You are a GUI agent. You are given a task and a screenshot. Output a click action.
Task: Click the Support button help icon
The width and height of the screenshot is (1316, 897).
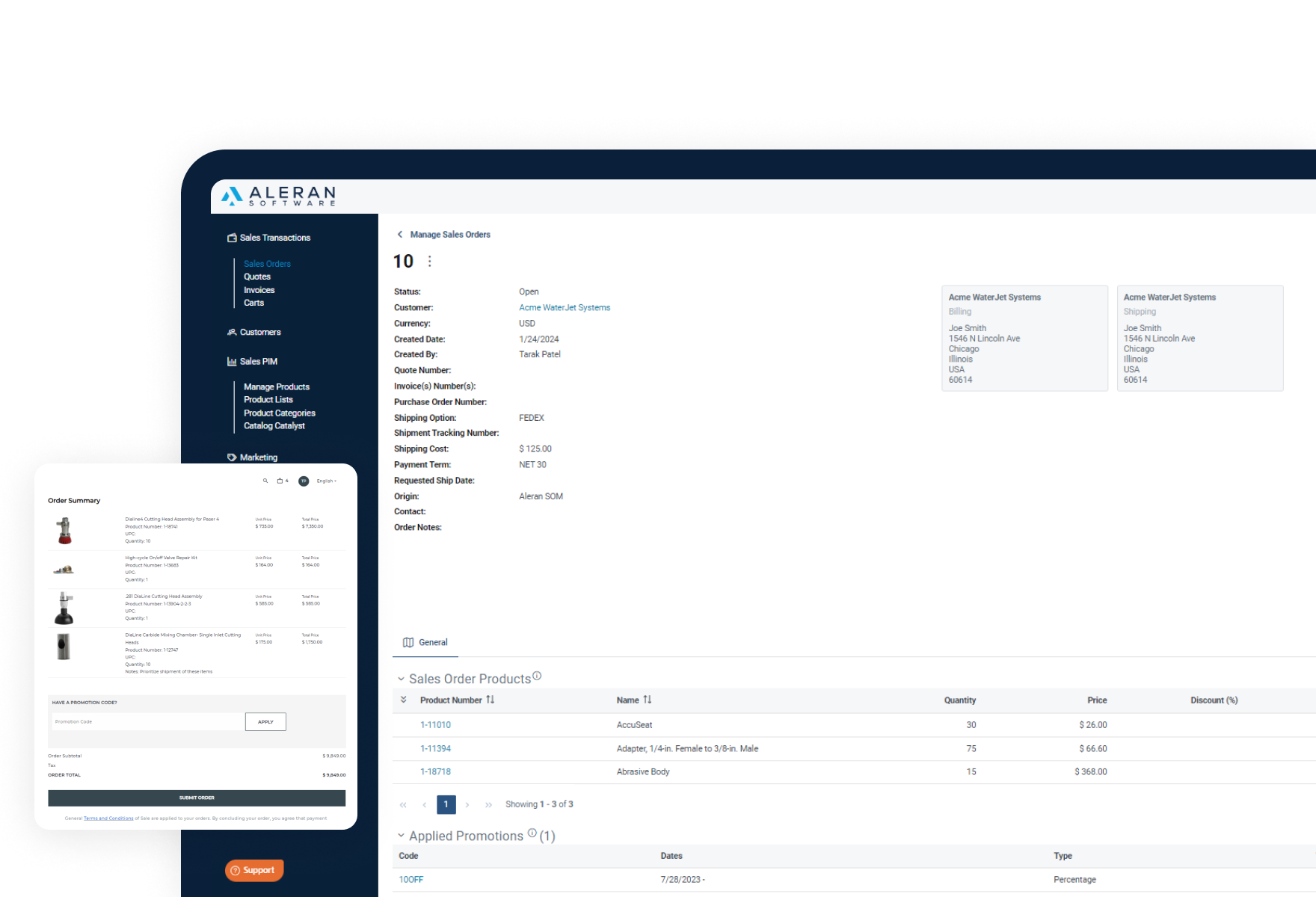point(236,870)
